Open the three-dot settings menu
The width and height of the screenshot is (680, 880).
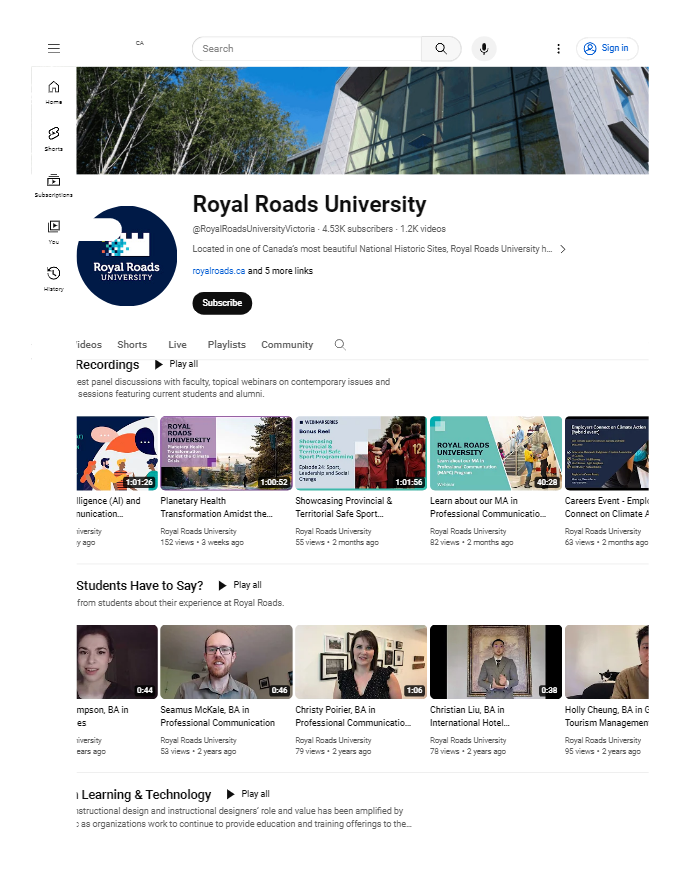558,49
